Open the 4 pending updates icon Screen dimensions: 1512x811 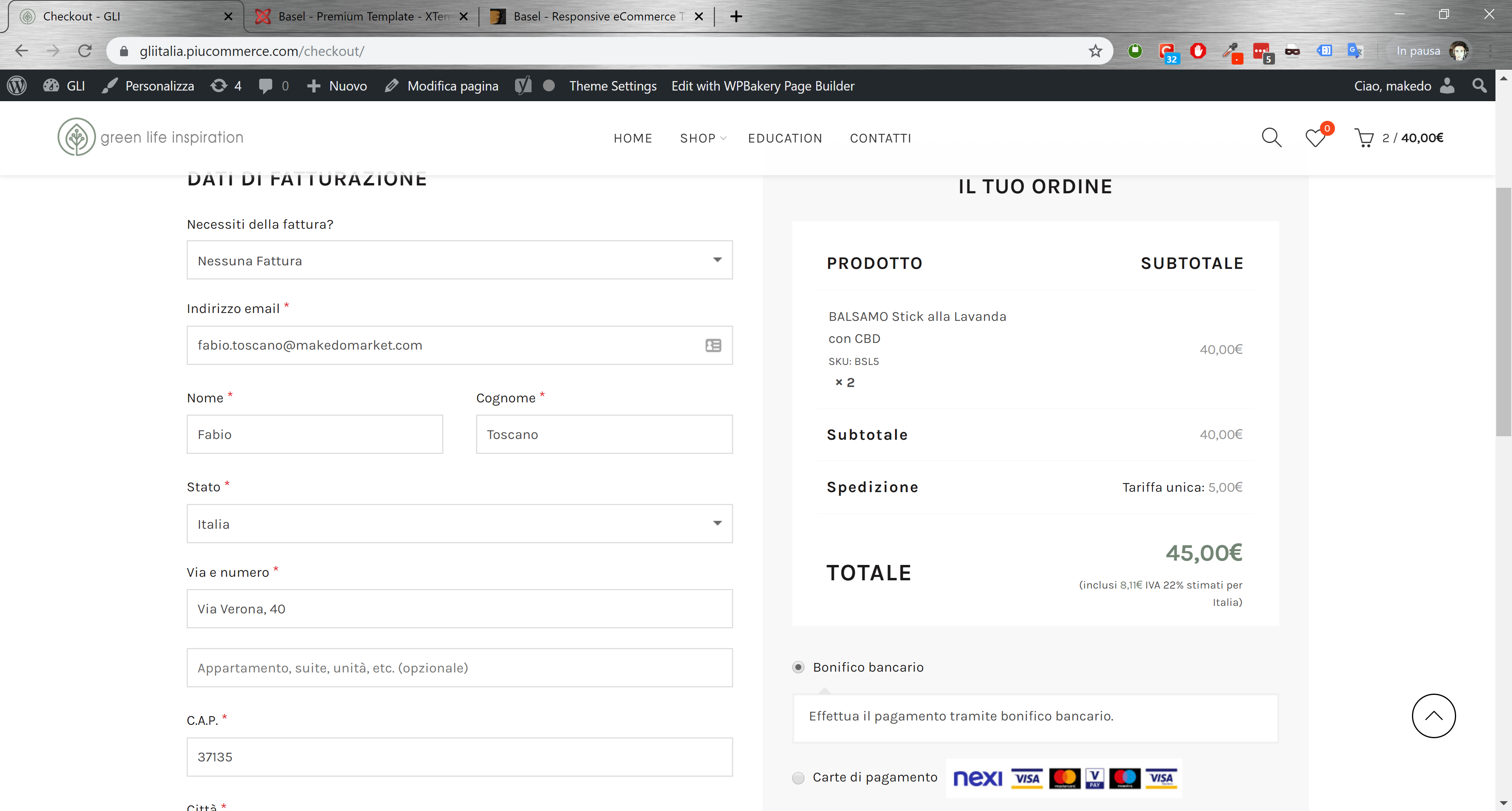[226, 86]
